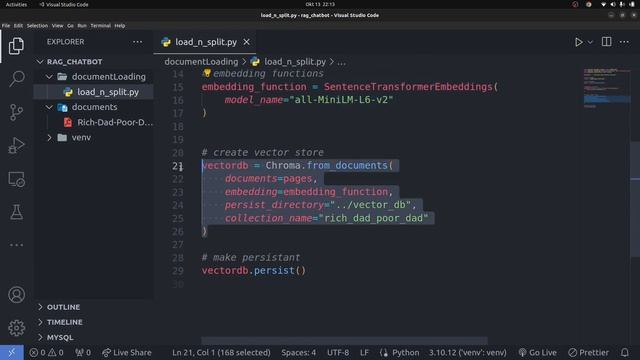Screen dimensions: 640x360
Task: Click load_n_split.py in the breadcrumb
Action: [x=295, y=62]
